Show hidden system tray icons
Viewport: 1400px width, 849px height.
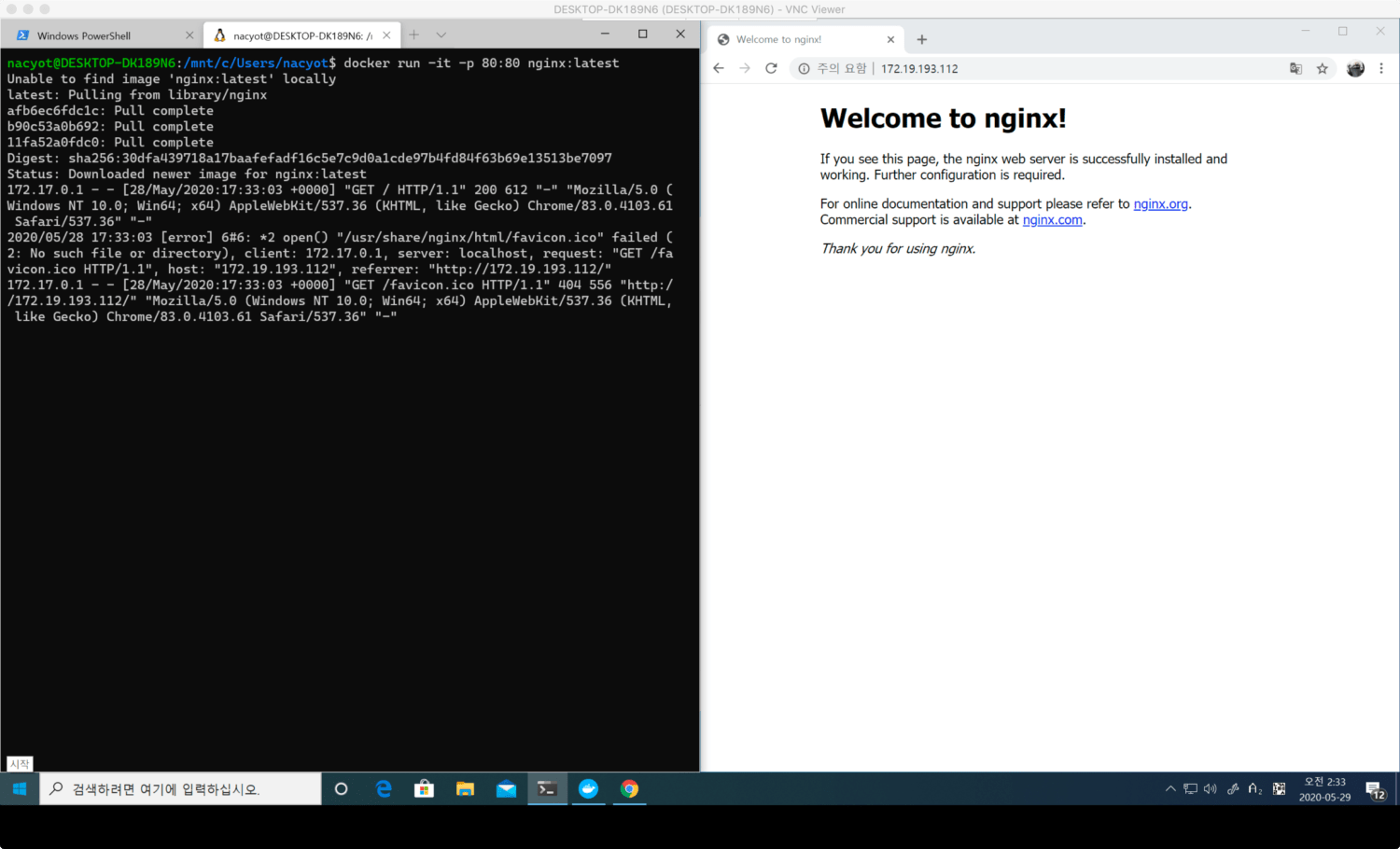(1170, 789)
